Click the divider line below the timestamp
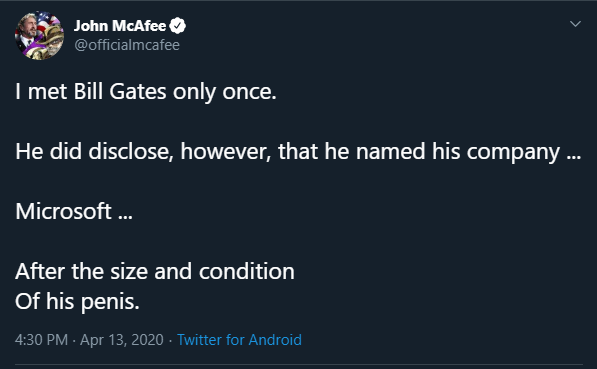This screenshot has height=369, width=597. 299,364
